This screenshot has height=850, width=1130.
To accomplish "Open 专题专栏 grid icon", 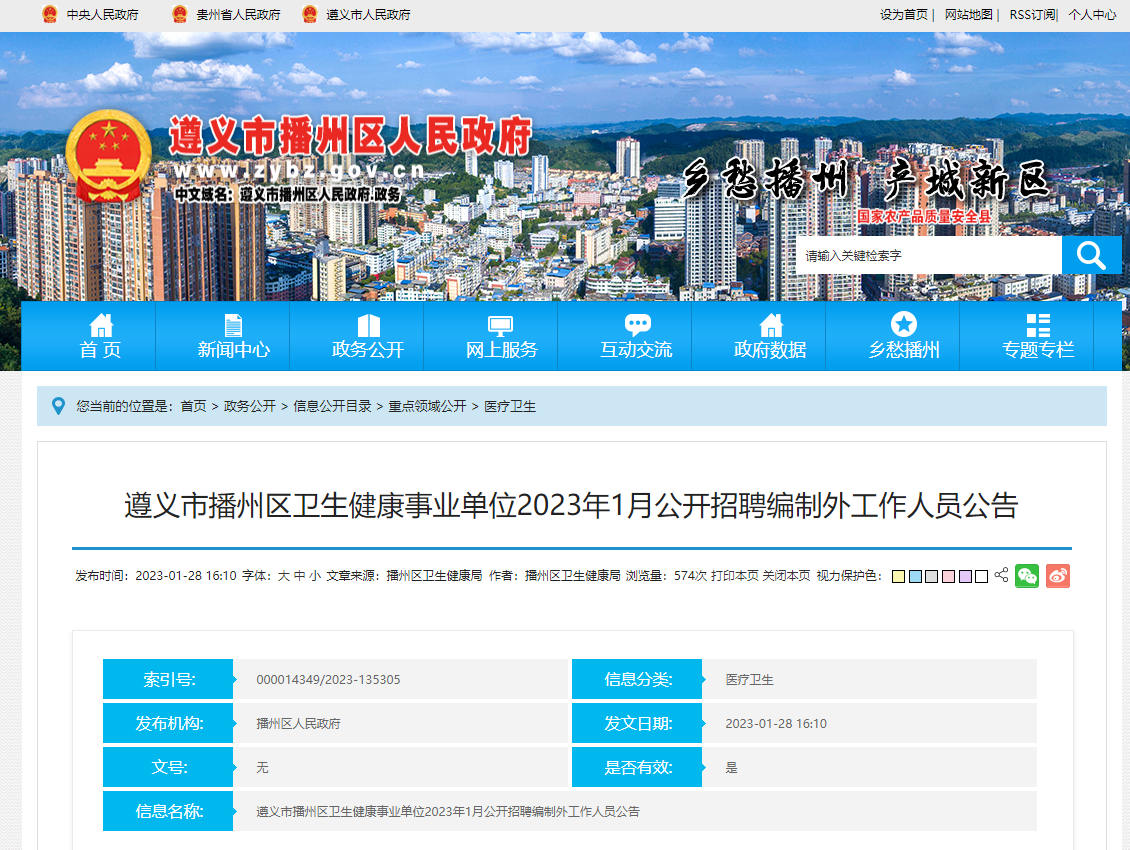I will pyautogui.click(x=1038, y=325).
